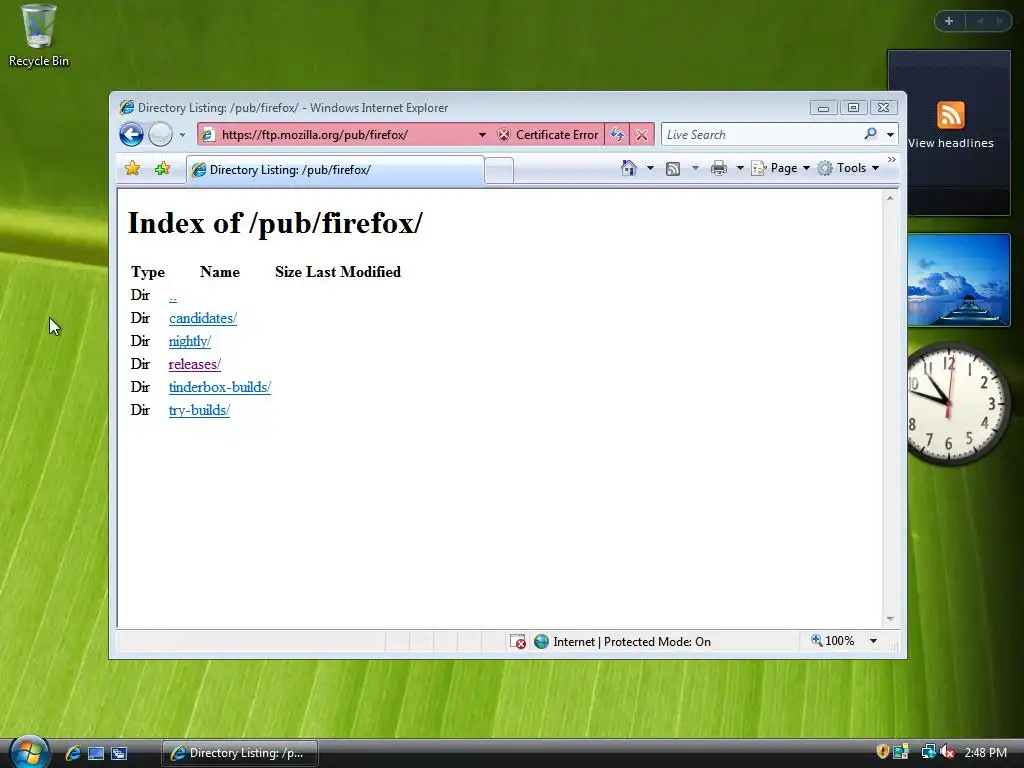The height and width of the screenshot is (768, 1024).
Task: Click the Last Modified column header
Action: (x=353, y=272)
